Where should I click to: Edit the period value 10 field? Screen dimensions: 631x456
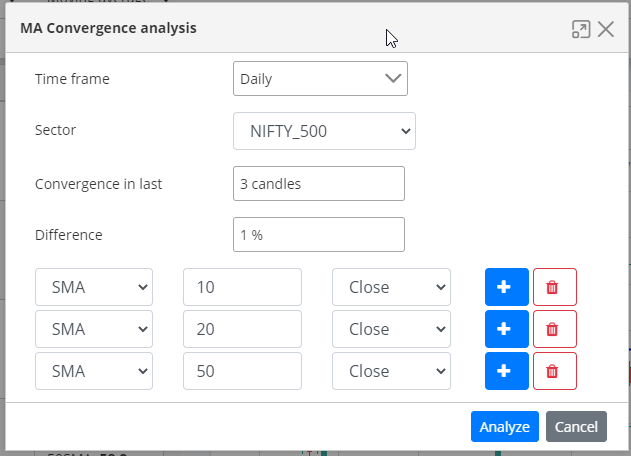[242, 287]
